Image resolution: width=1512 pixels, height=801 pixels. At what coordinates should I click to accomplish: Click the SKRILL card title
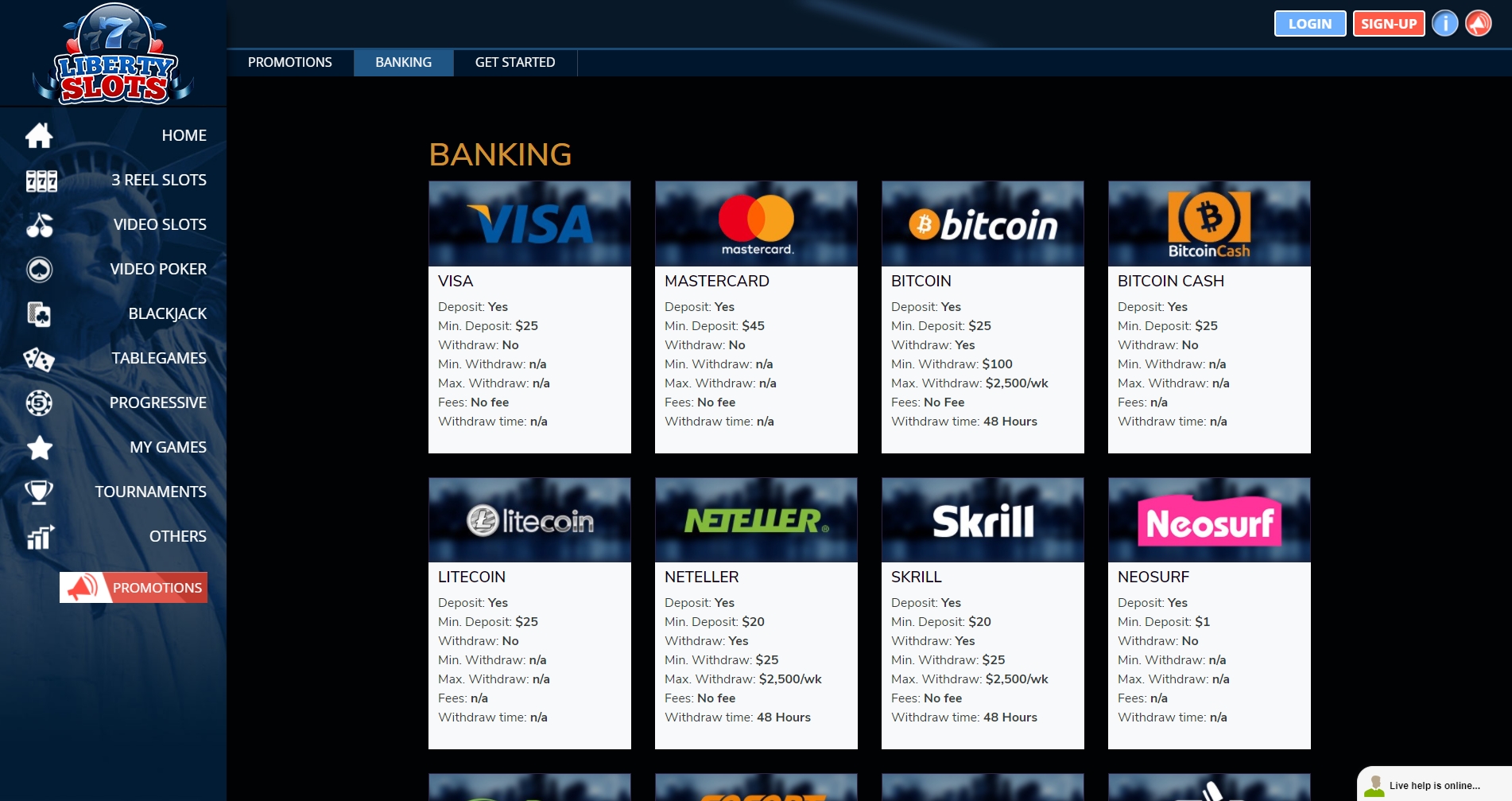click(x=917, y=577)
